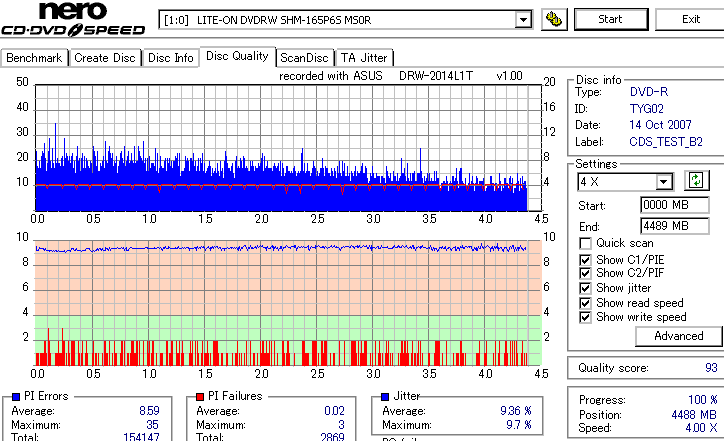Expand the 4 X scan speed dropdown
Screen dimensions: 724x441
(x=664, y=181)
